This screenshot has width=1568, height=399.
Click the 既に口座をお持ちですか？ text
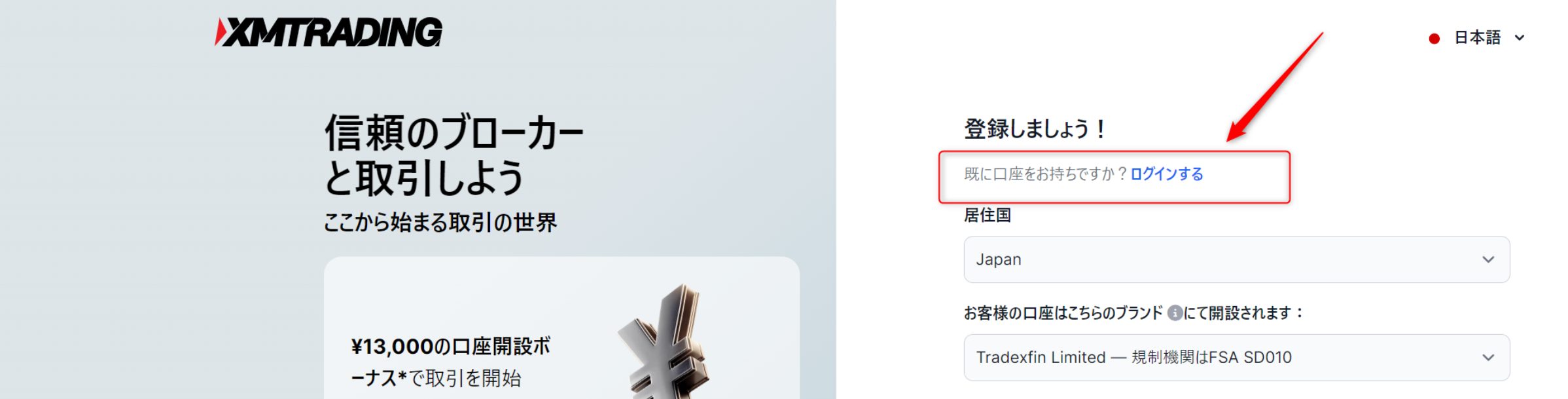coord(1046,174)
